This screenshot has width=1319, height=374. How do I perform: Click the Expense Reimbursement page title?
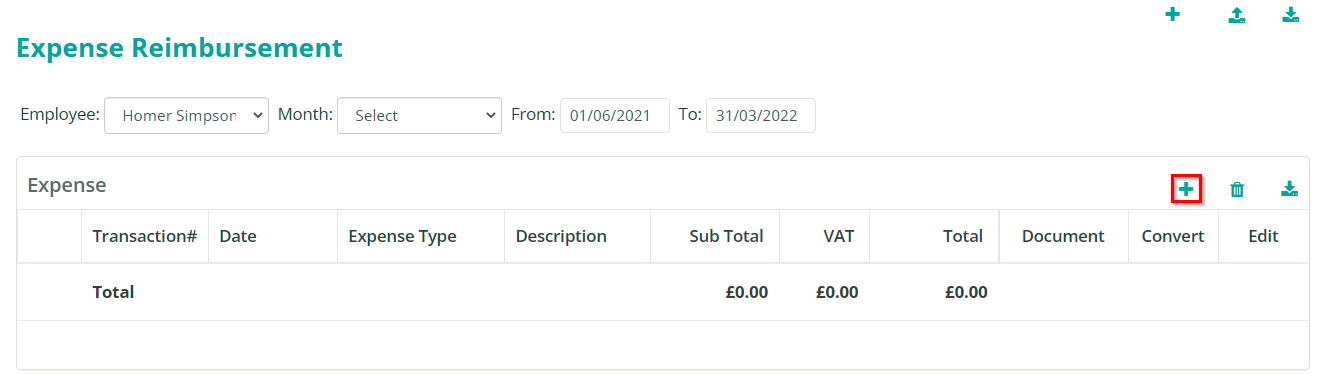point(180,47)
